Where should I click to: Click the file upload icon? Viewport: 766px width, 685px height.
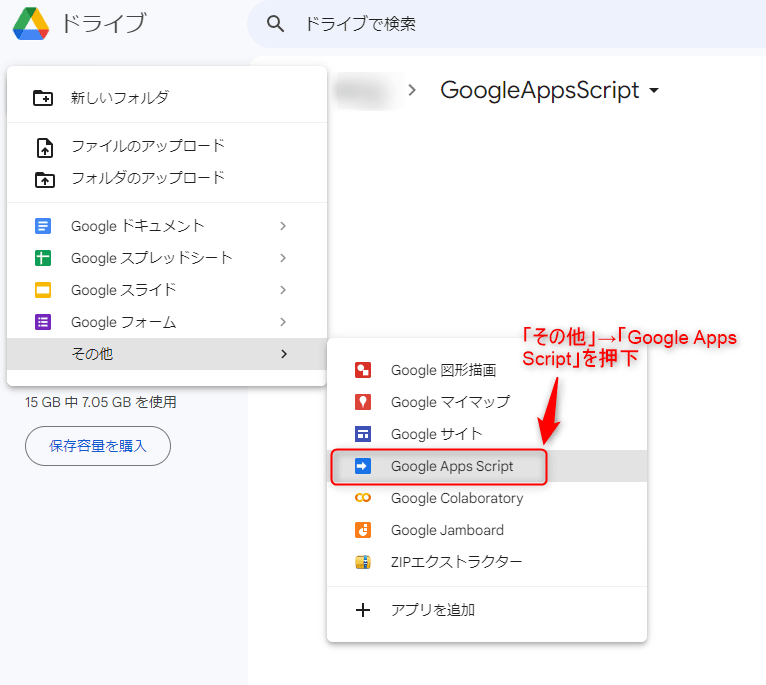pyautogui.click(x=44, y=148)
